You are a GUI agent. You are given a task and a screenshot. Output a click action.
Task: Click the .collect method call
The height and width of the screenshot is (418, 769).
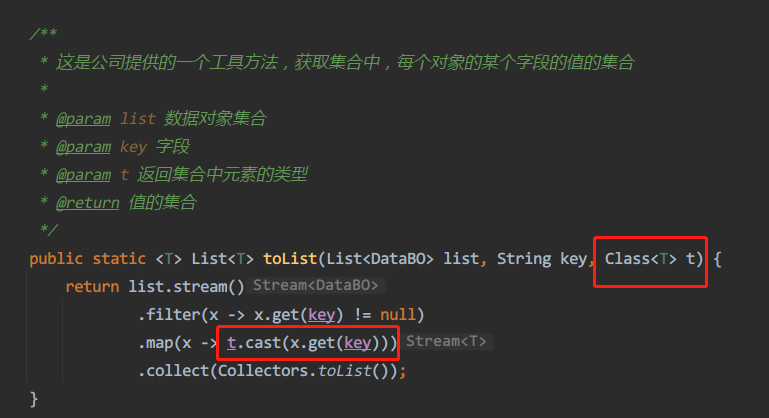pyautogui.click(x=173, y=371)
